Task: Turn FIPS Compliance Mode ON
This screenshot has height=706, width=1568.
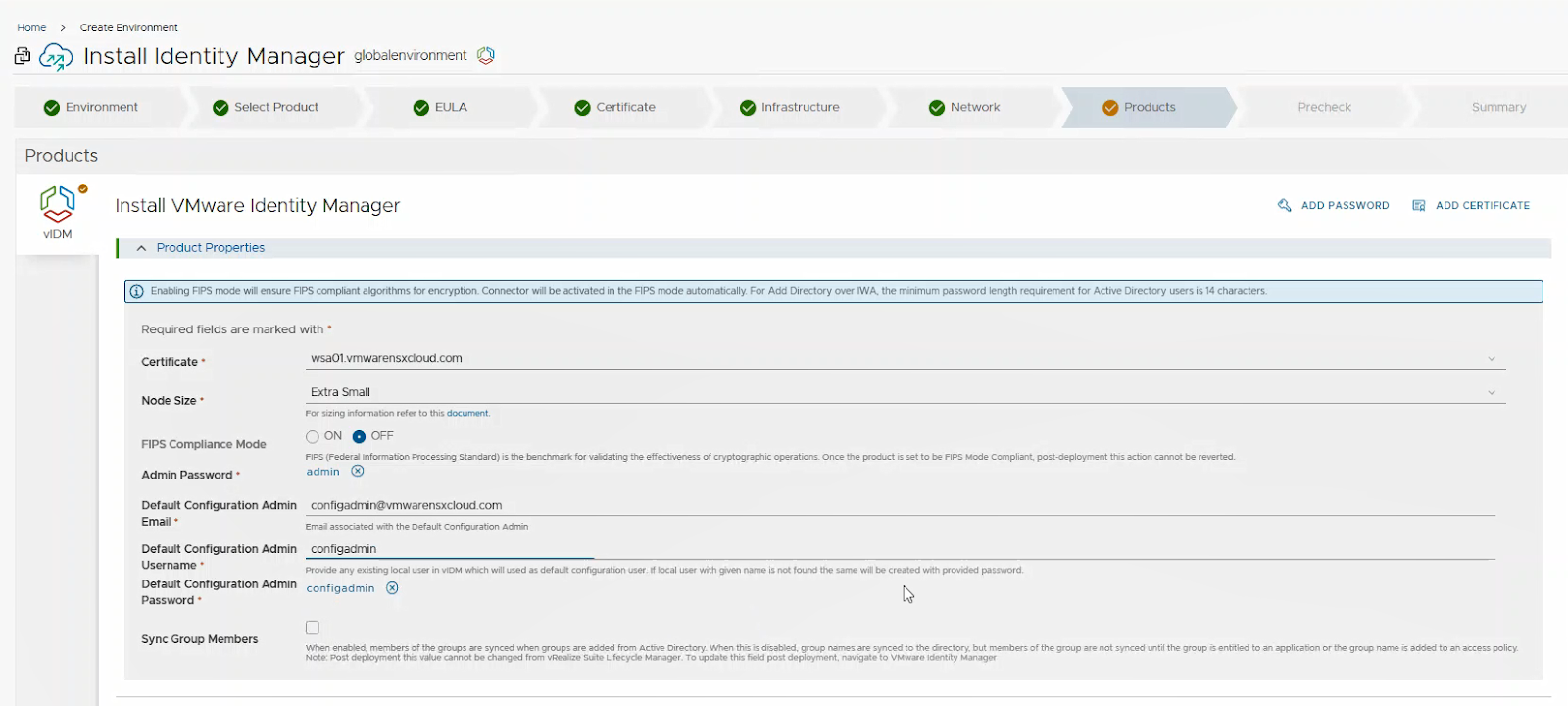Action: (313, 437)
